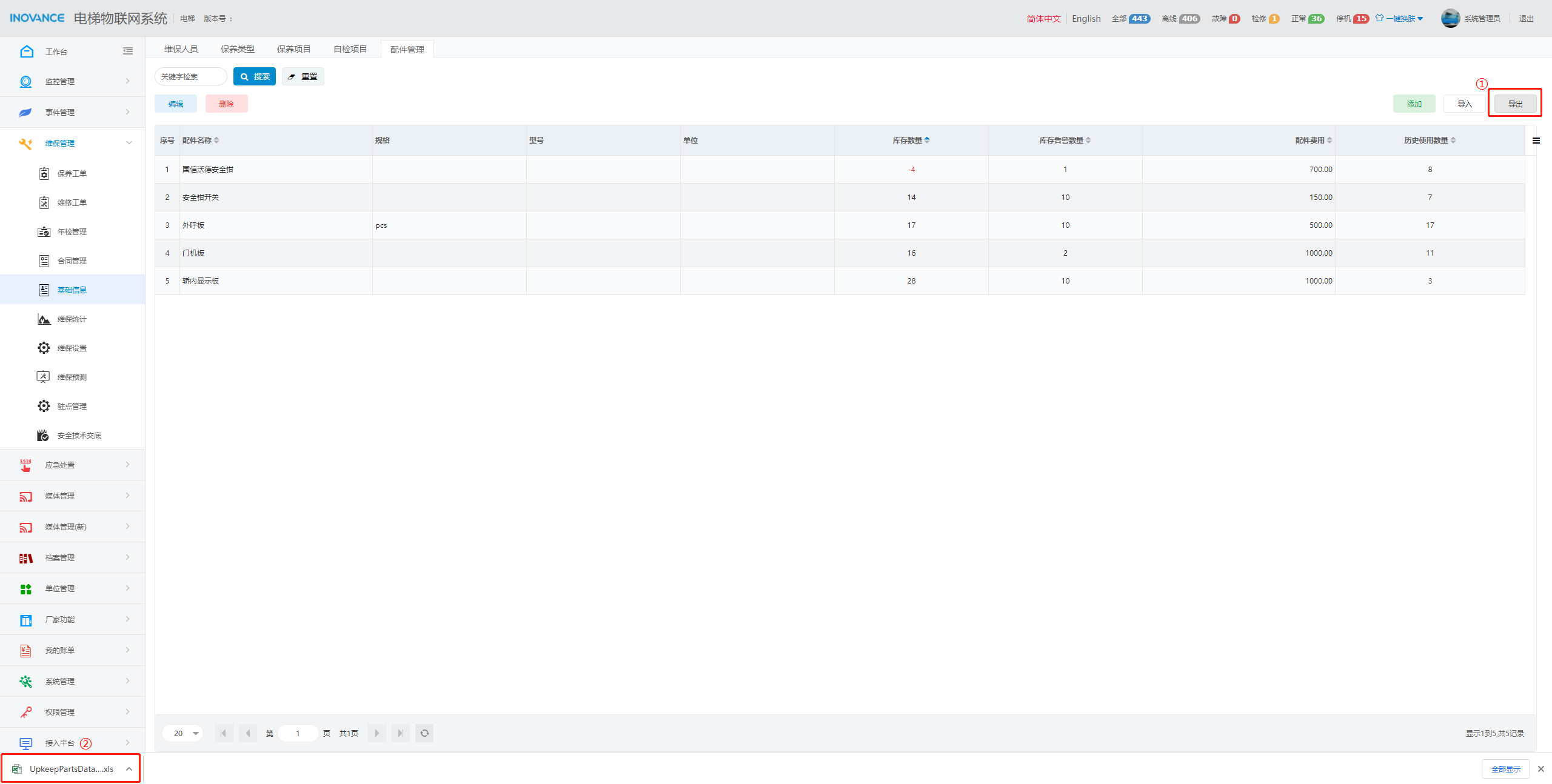Click the 关键字检索 keyword search field
Image resolution: width=1552 pixels, height=784 pixels.
(190, 77)
